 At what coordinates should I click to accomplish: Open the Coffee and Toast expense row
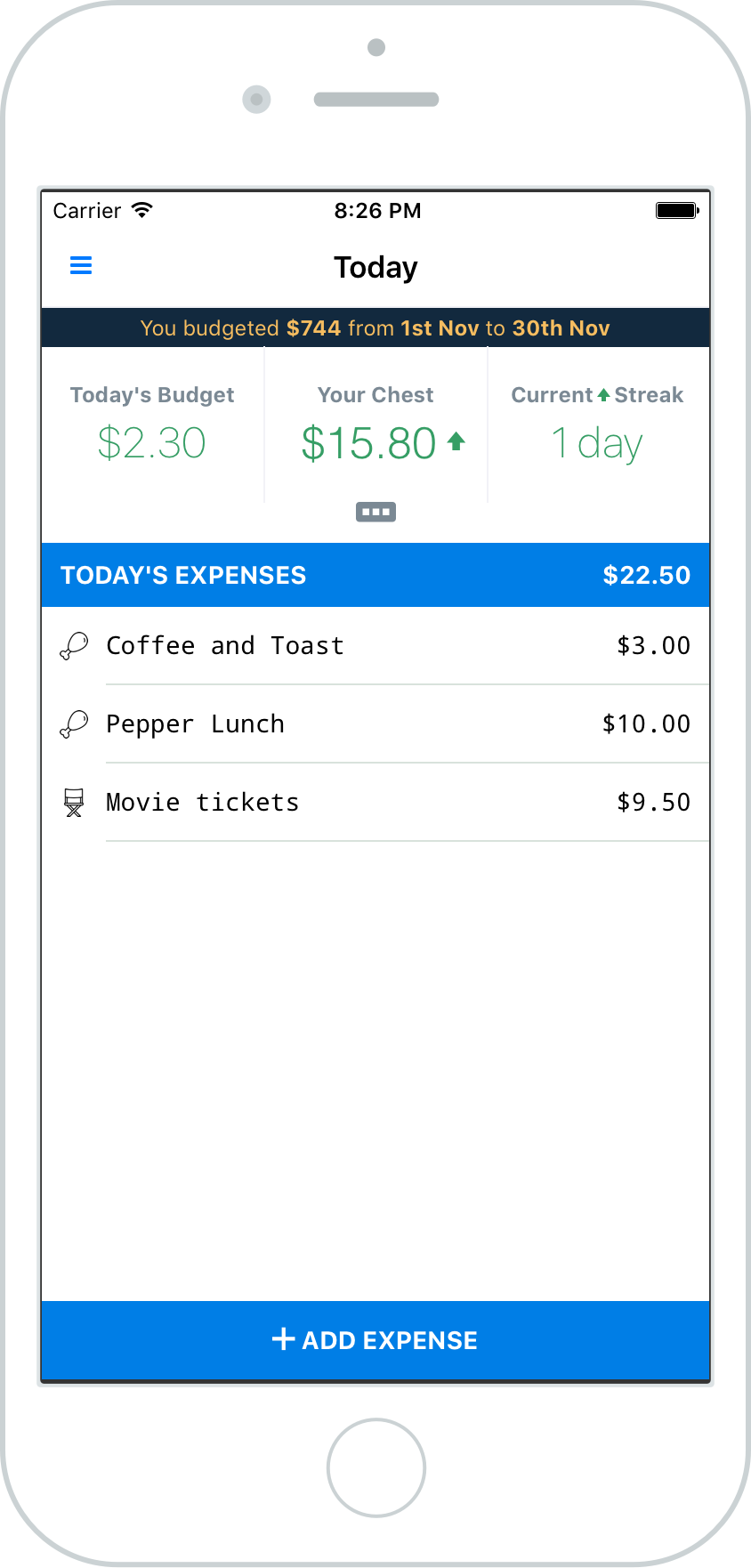375,646
